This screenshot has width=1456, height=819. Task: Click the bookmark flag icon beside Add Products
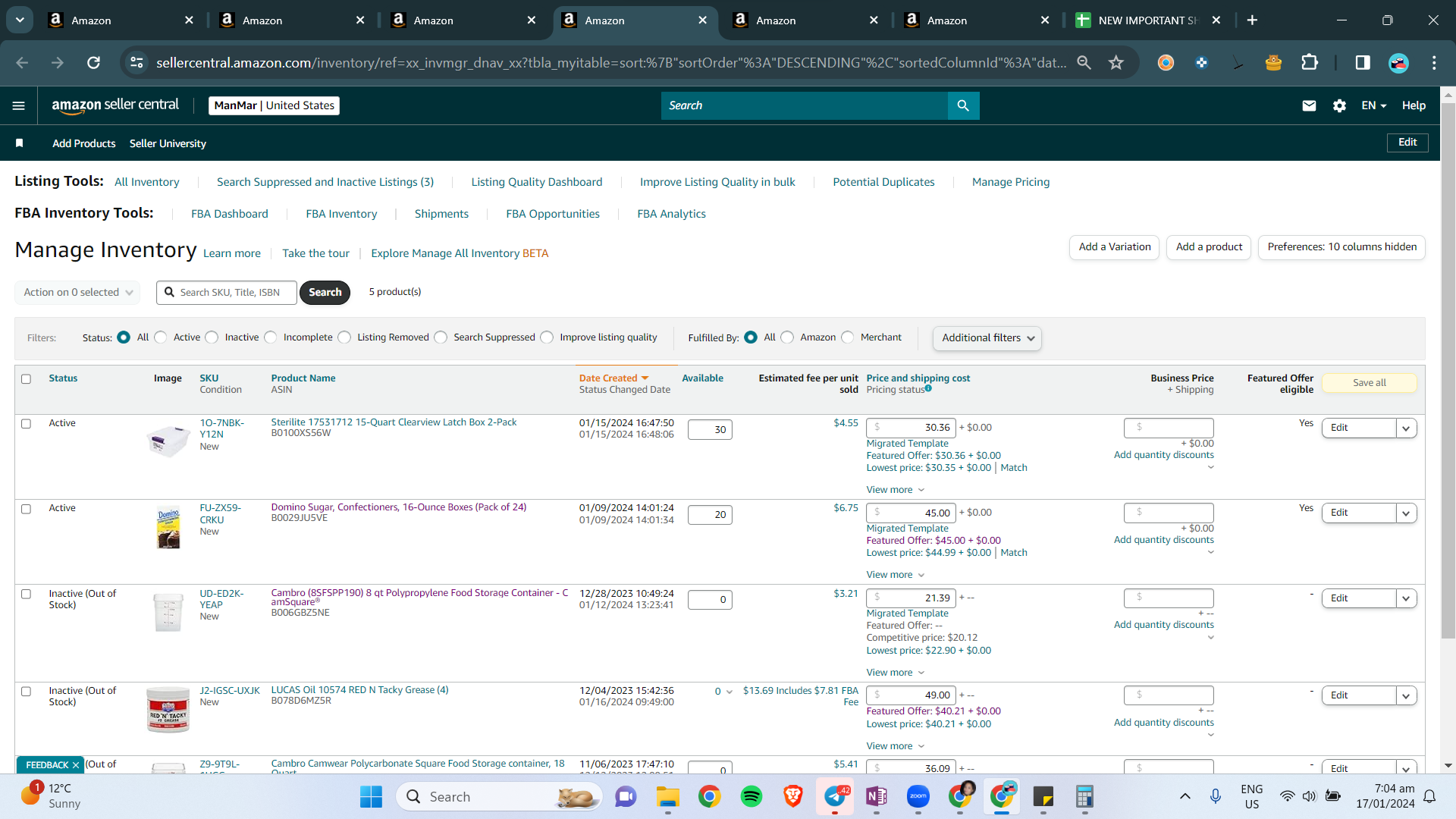pos(20,143)
